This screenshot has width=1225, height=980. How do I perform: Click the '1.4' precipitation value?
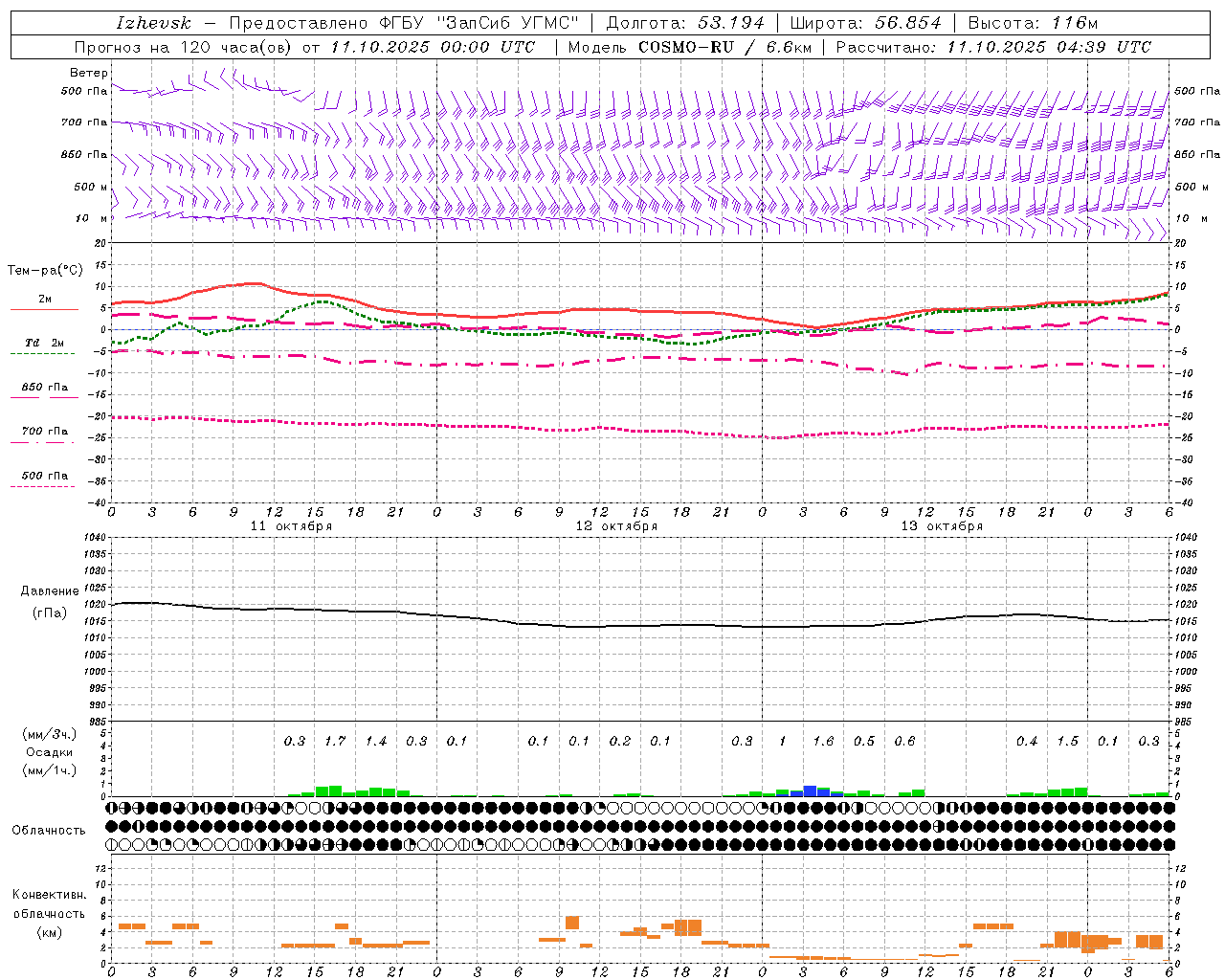(376, 741)
